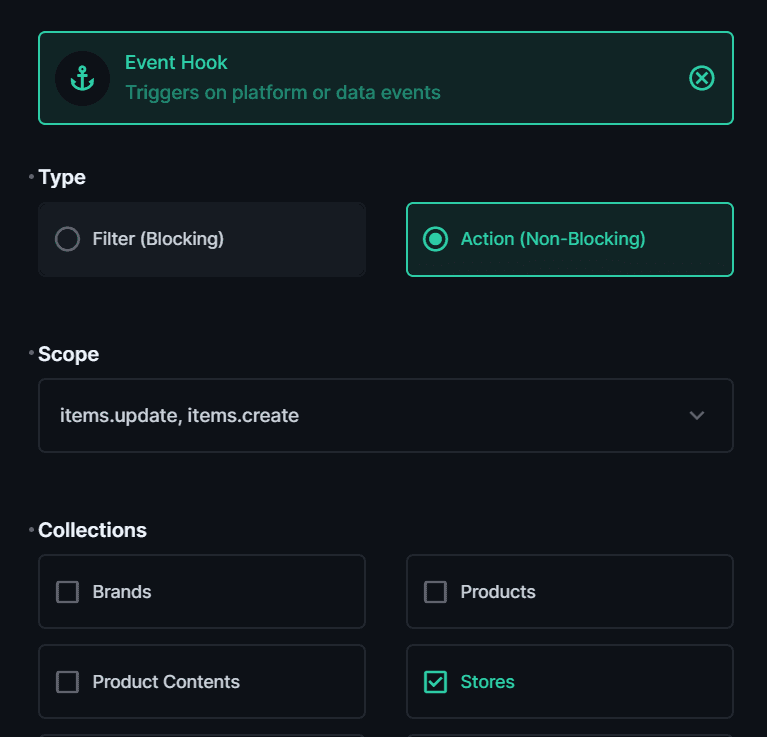Enable the Brands collection checkbox

(67, 592)
